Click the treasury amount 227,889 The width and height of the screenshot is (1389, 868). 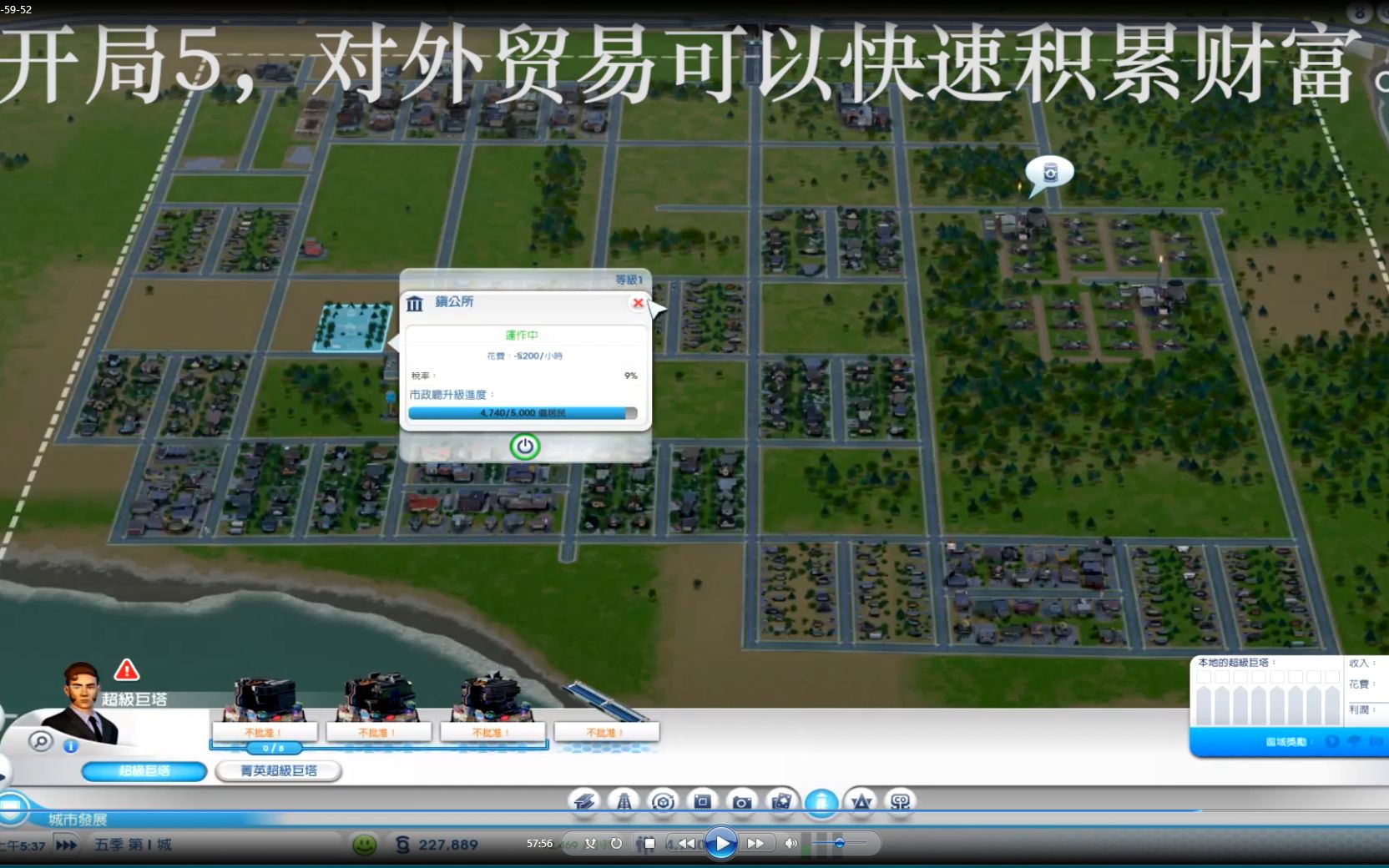tap(447, 845)
